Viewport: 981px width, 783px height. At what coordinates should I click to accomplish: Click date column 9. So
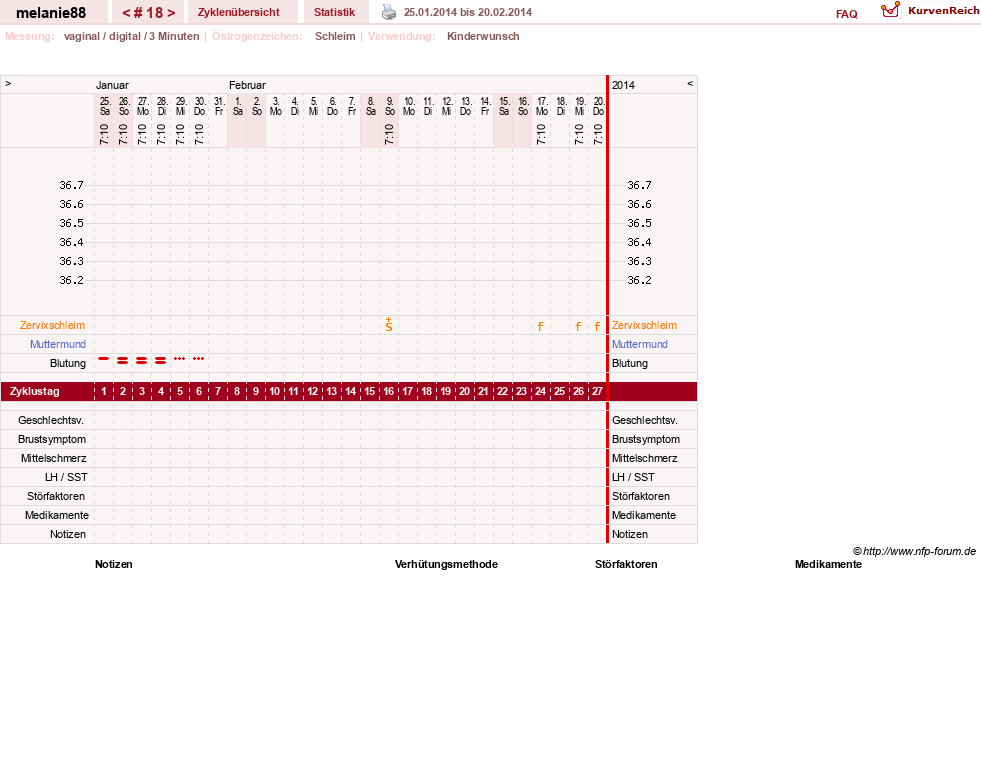[389, 106]
